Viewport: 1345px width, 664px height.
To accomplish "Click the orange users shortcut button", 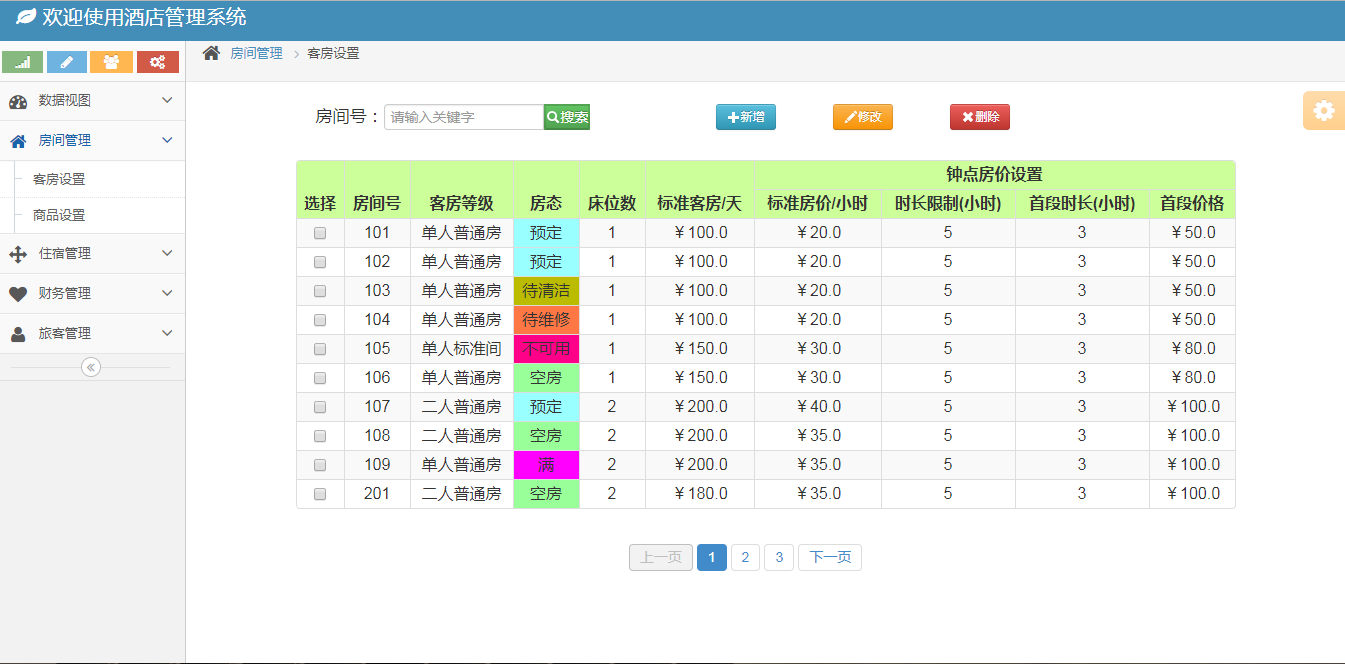I will pos(111,62).
